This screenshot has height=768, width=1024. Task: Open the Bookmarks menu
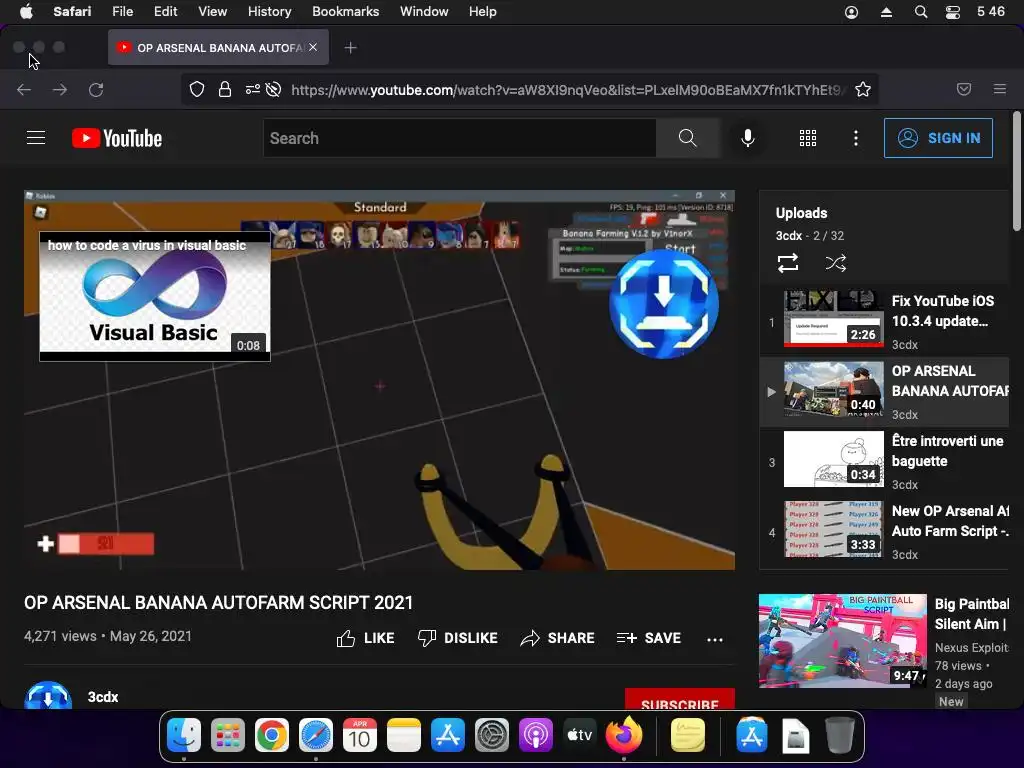pos(345,11)
